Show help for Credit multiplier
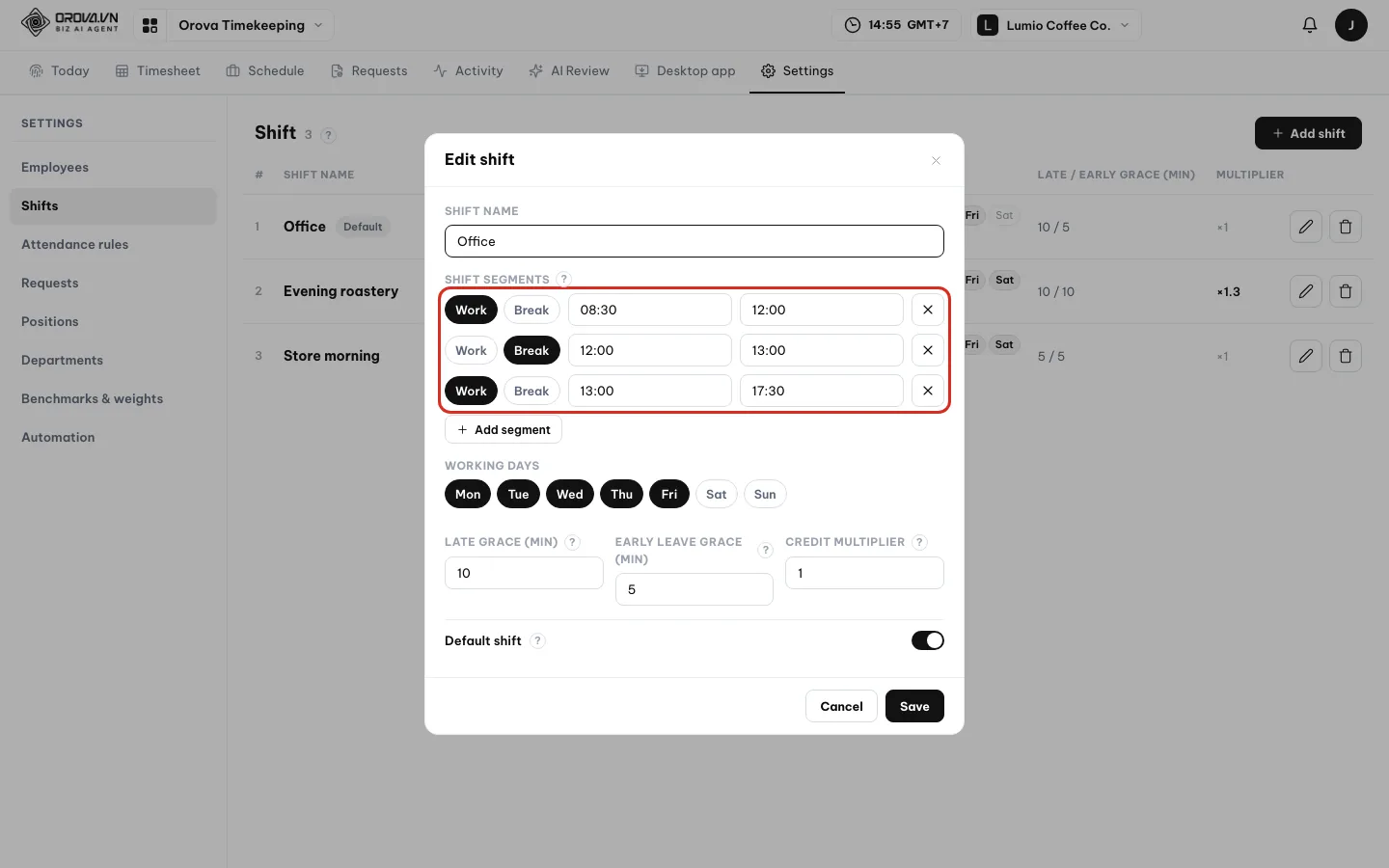This screenshot has width=1389, height=868. 919,542
